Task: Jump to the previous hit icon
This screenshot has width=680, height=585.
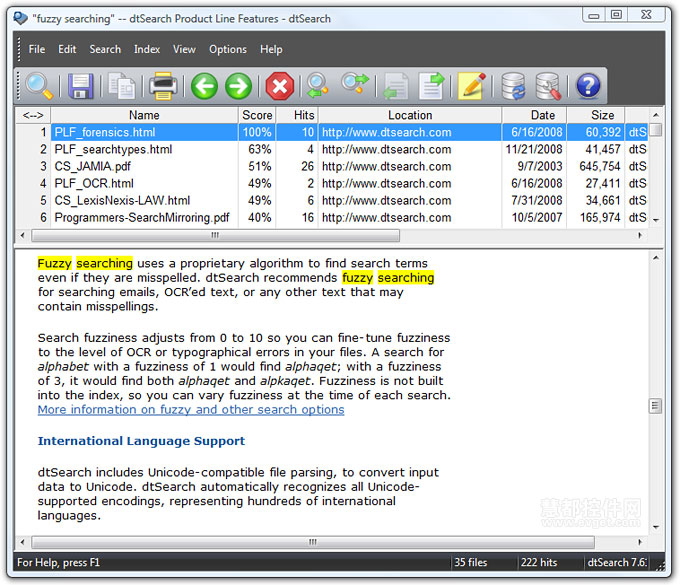Action: [x=317, y=85]
